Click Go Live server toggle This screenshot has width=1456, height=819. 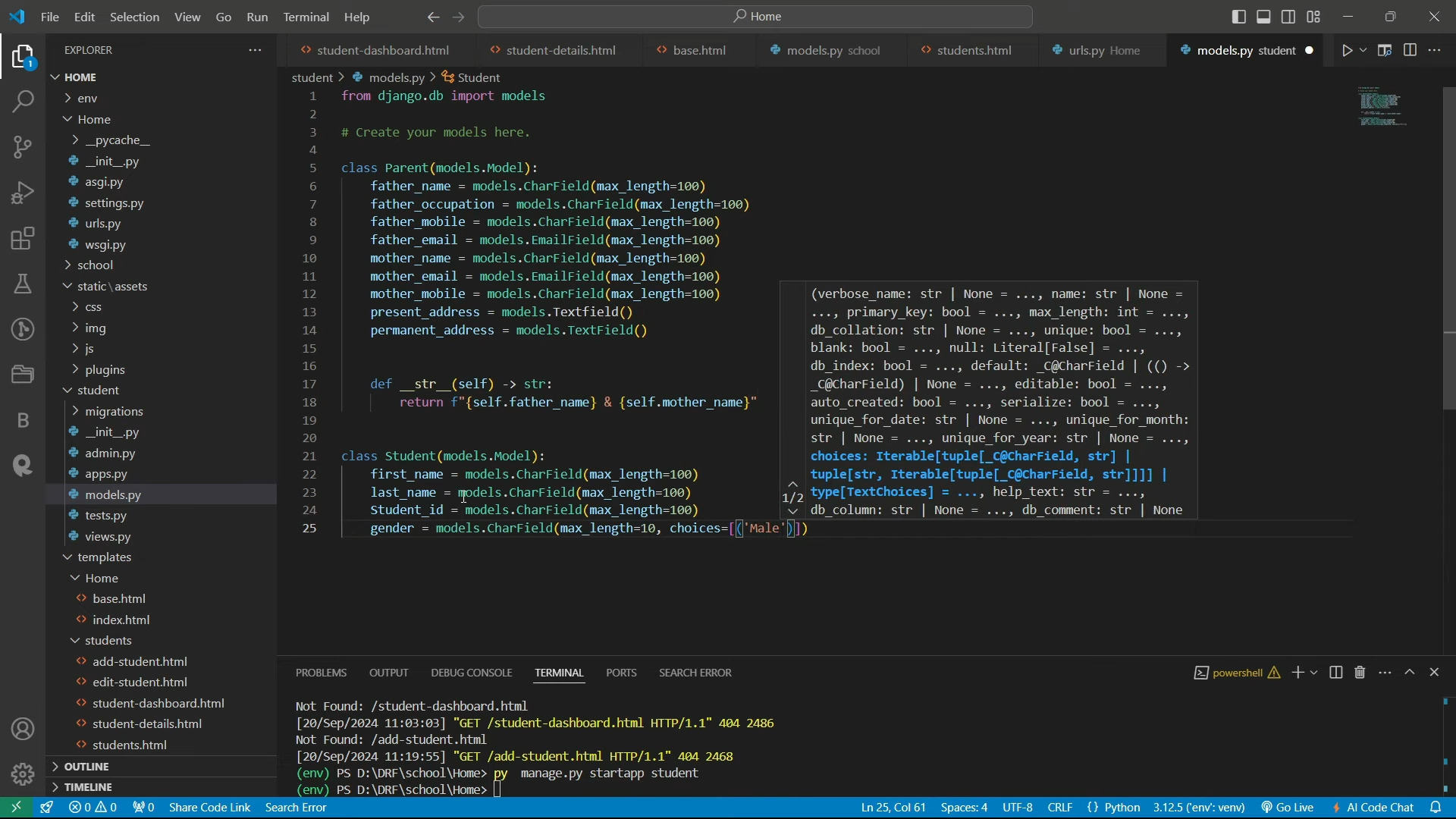[1288, 808]
